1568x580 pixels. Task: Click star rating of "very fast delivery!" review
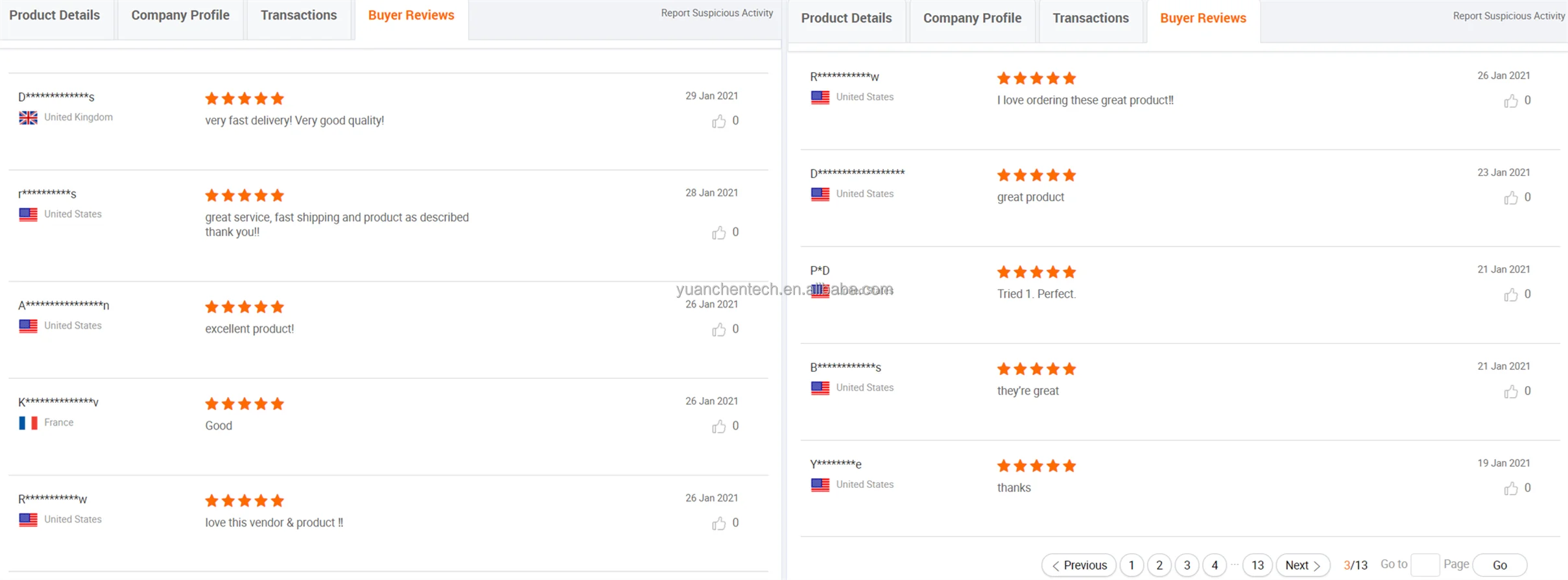[x=244, y=99]
